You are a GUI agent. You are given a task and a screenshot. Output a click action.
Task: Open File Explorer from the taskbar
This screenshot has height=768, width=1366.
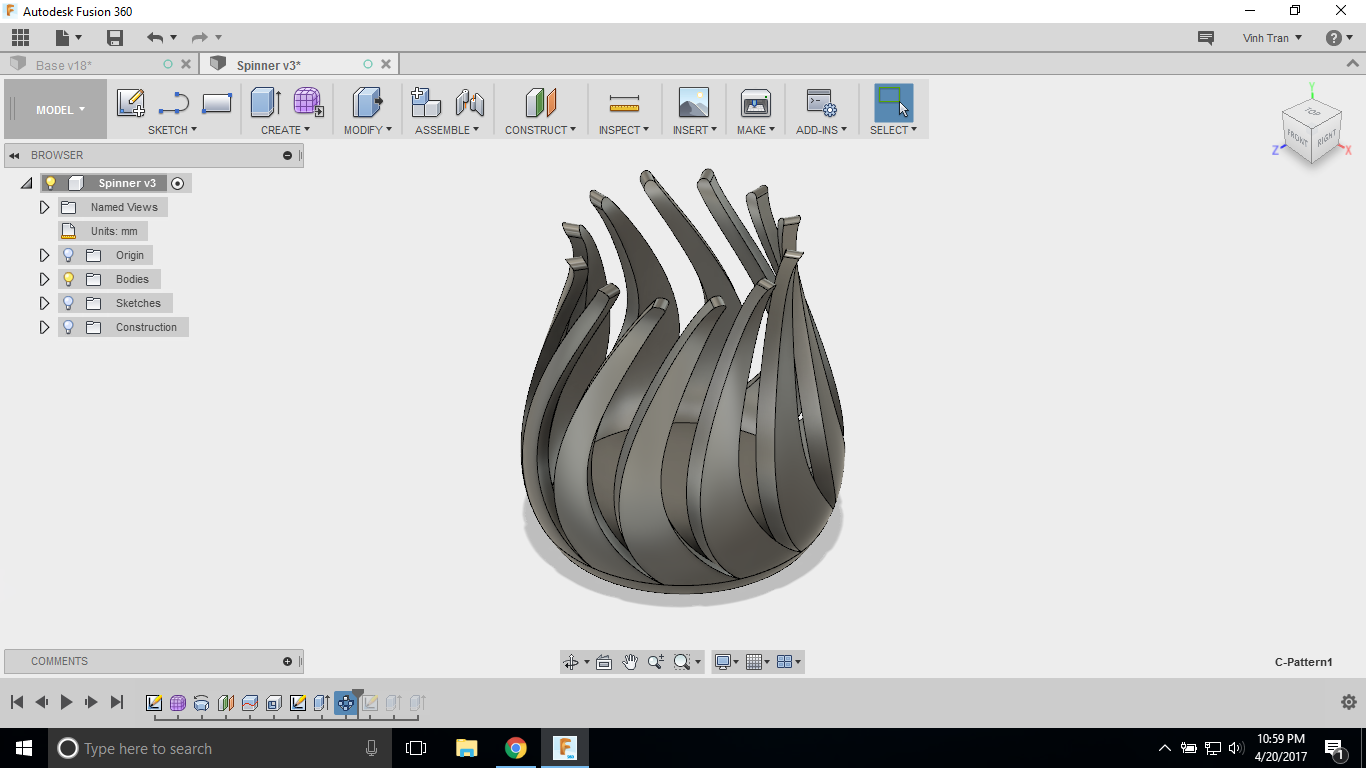(466, 748)
